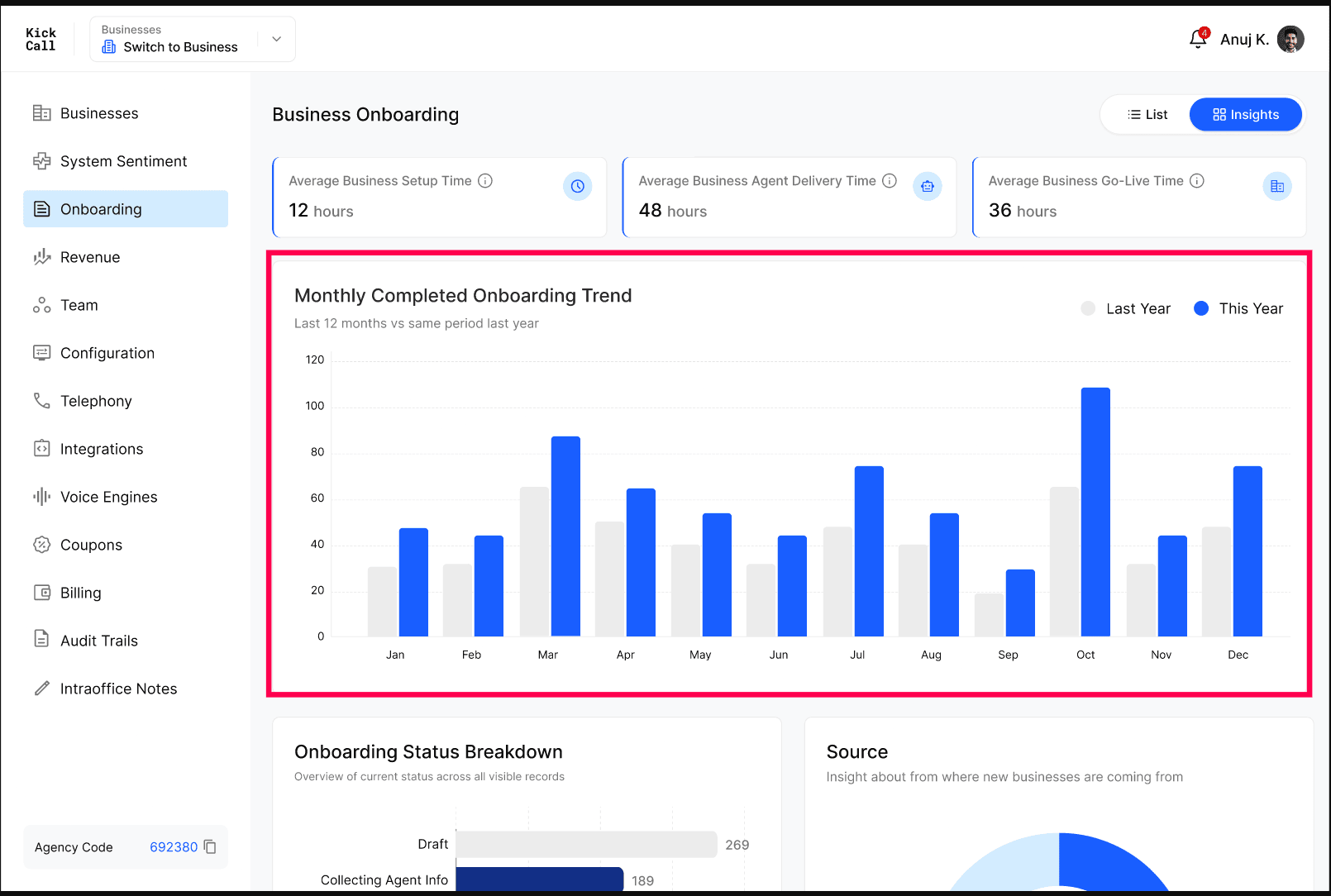The width and height of the screenshot is (1331, 896).
Task: Switch to List view
Action: (x=1147, y=115)
